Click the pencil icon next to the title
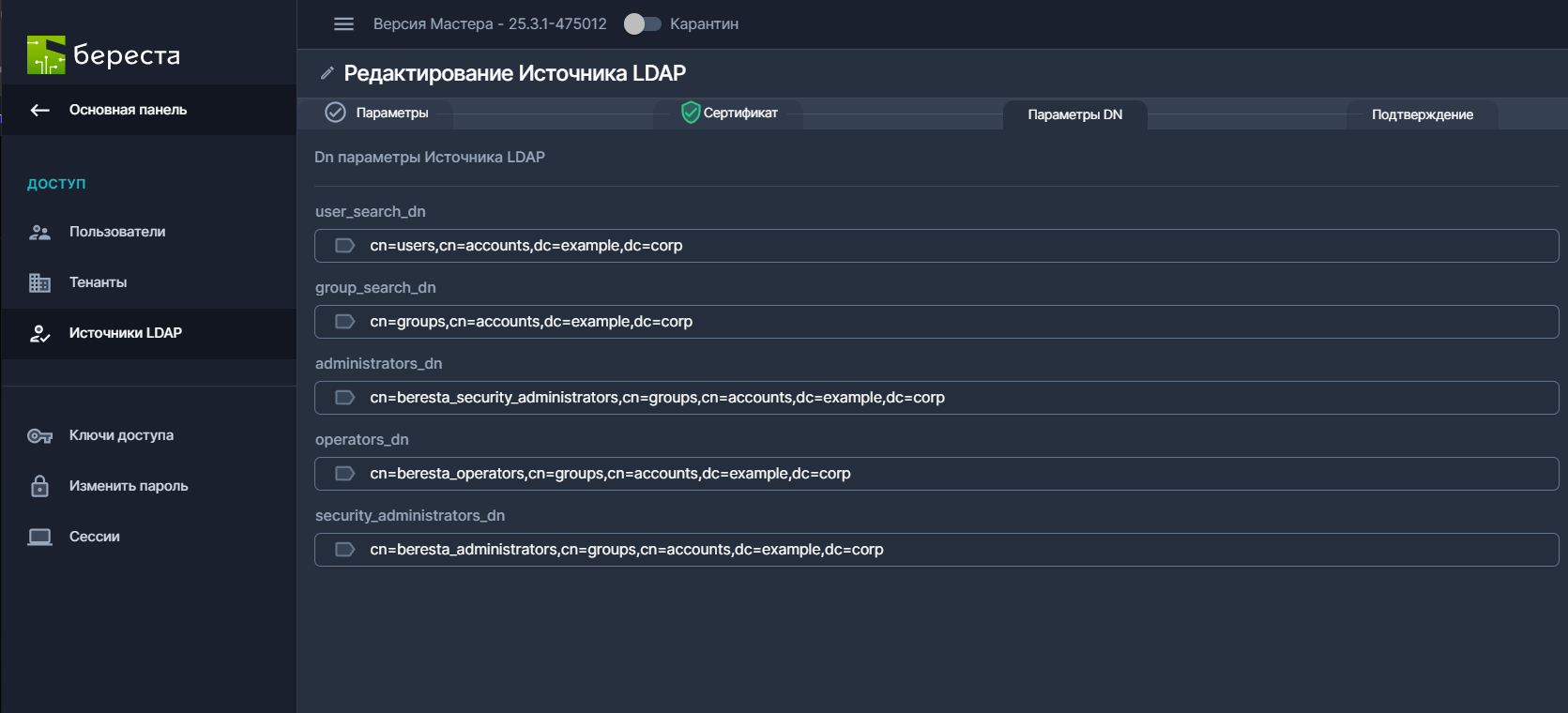 [327, 73]
